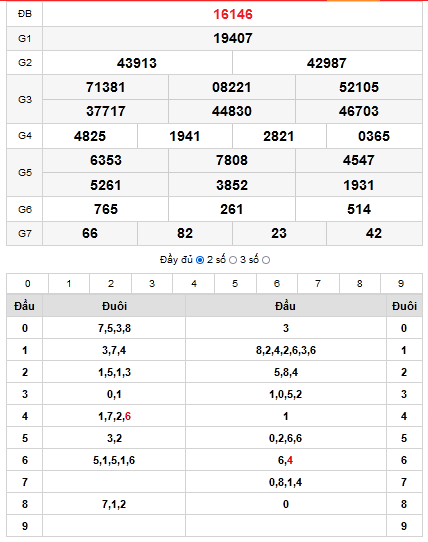Choose digit 1 in the number filter row
The image size is (428, 542).
point(69,284)
